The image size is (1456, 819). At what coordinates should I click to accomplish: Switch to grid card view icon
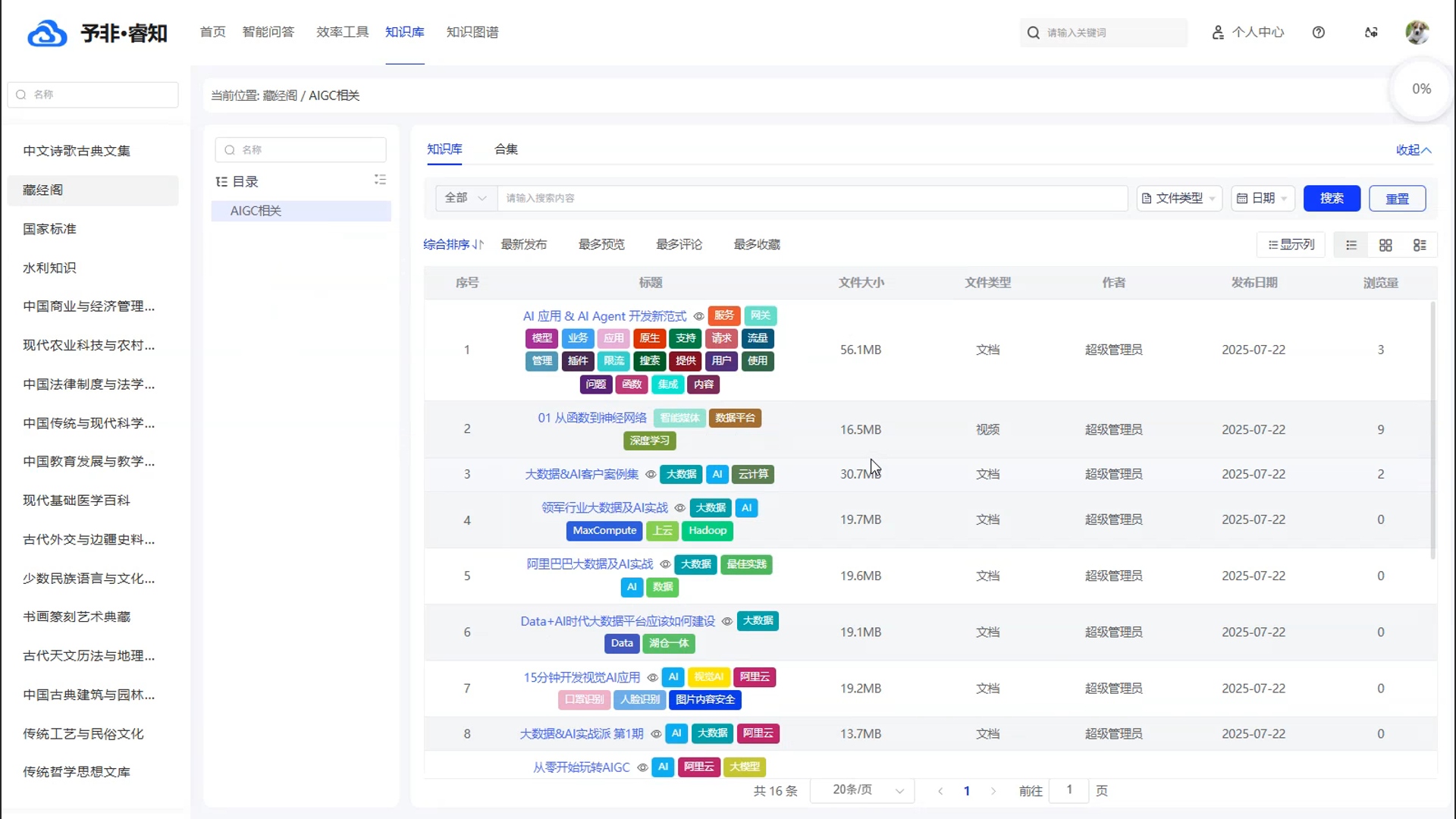coord(1385,245)
